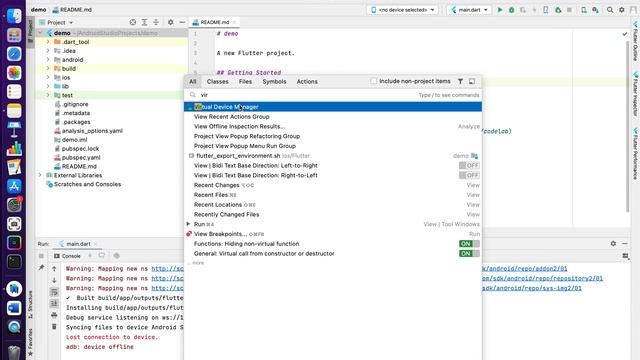Screen dimensions: 640x360
Task: Open the repo/addon2/01 link in console
Action: (x=524, y=269)
